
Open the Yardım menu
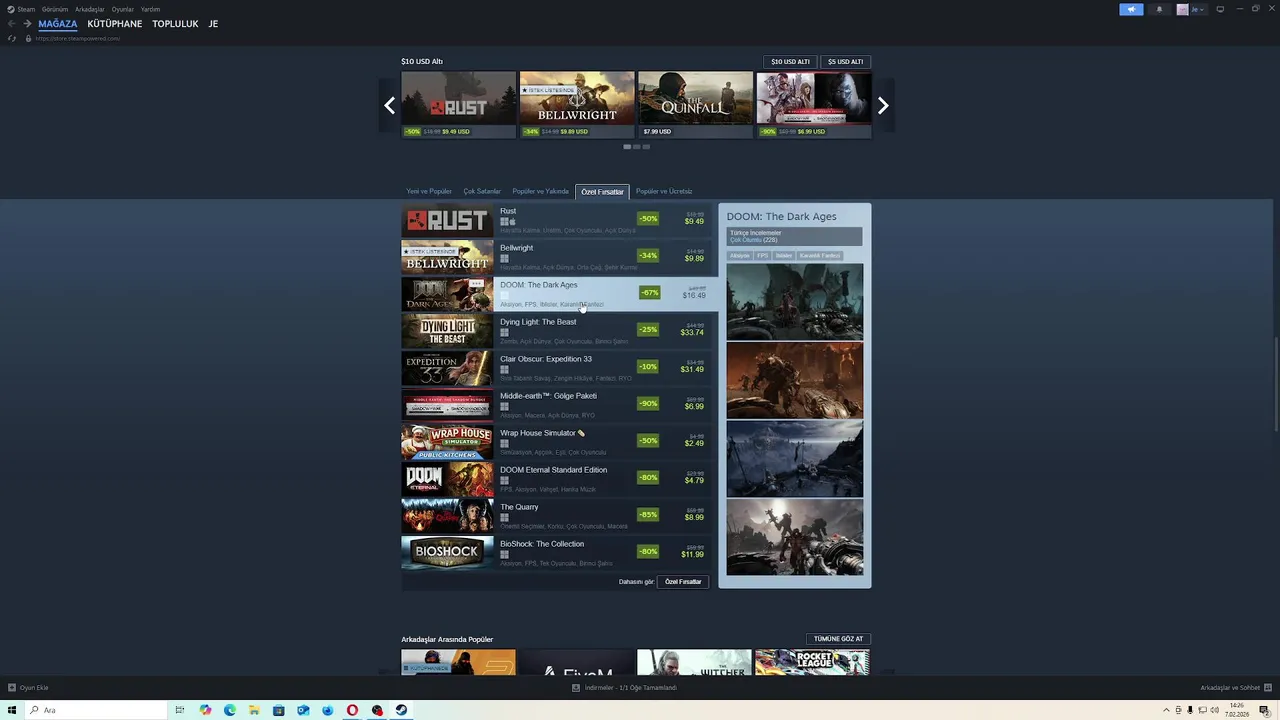150,9
